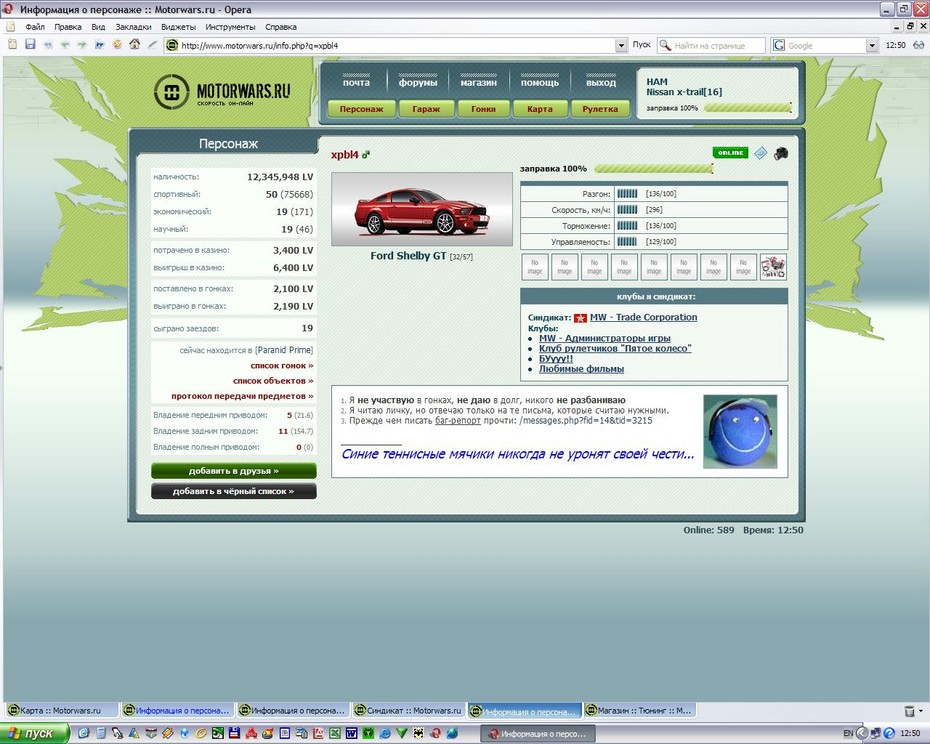Click 'добавить в чёрный список' button
This screenshot has width=930, height=744.
click(x=234, y=491)
